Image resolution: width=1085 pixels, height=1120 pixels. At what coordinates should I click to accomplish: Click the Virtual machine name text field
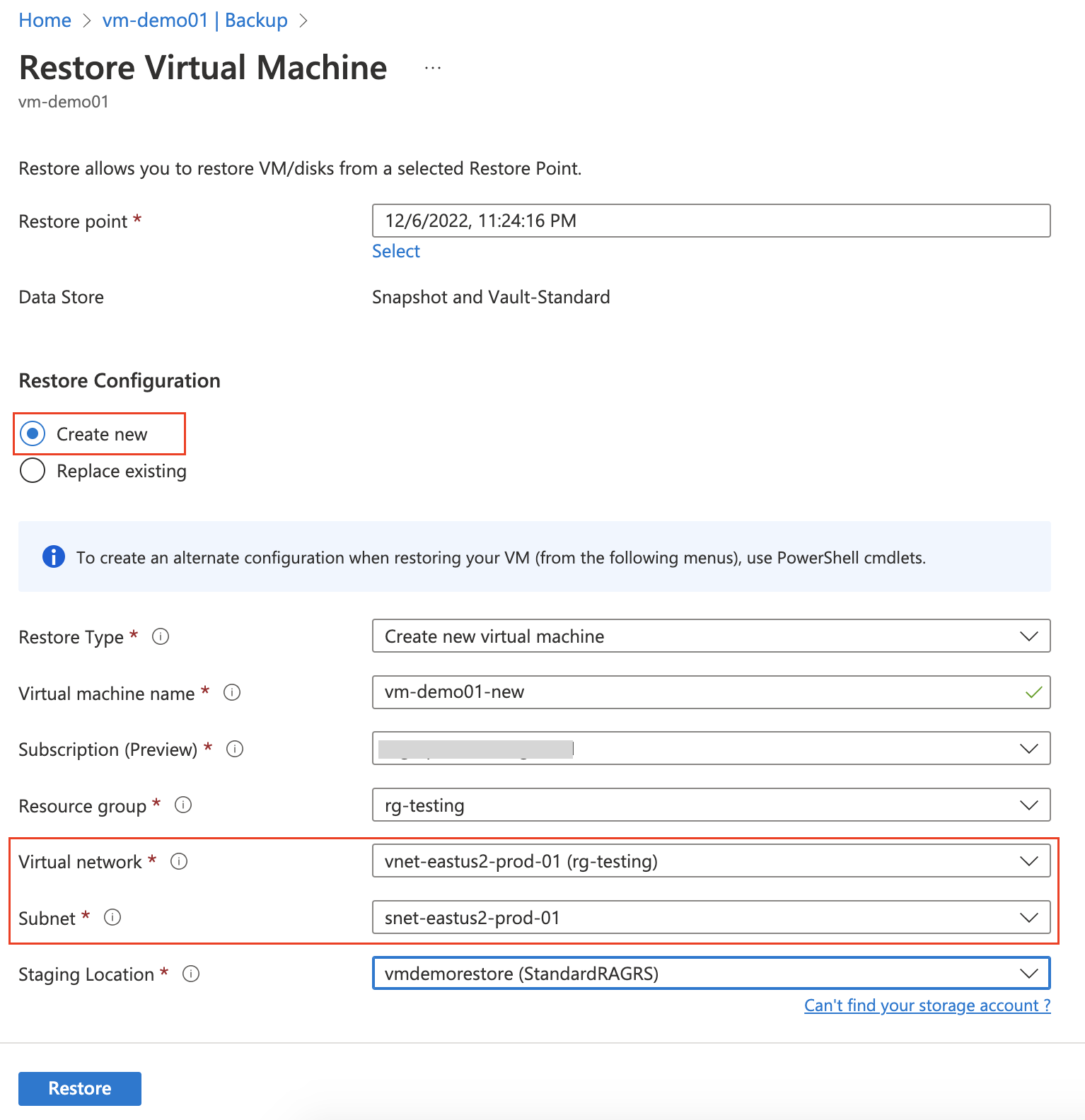pos(697,692)
